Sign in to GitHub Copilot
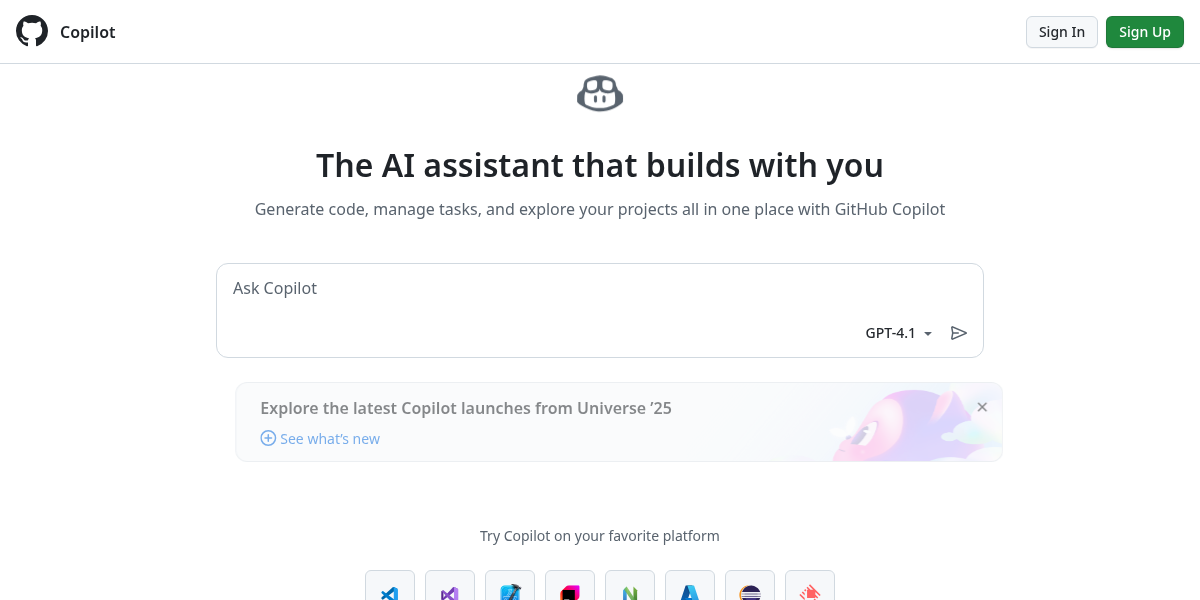Screen dimensions: 1200x600 (x=1061, y=31)
